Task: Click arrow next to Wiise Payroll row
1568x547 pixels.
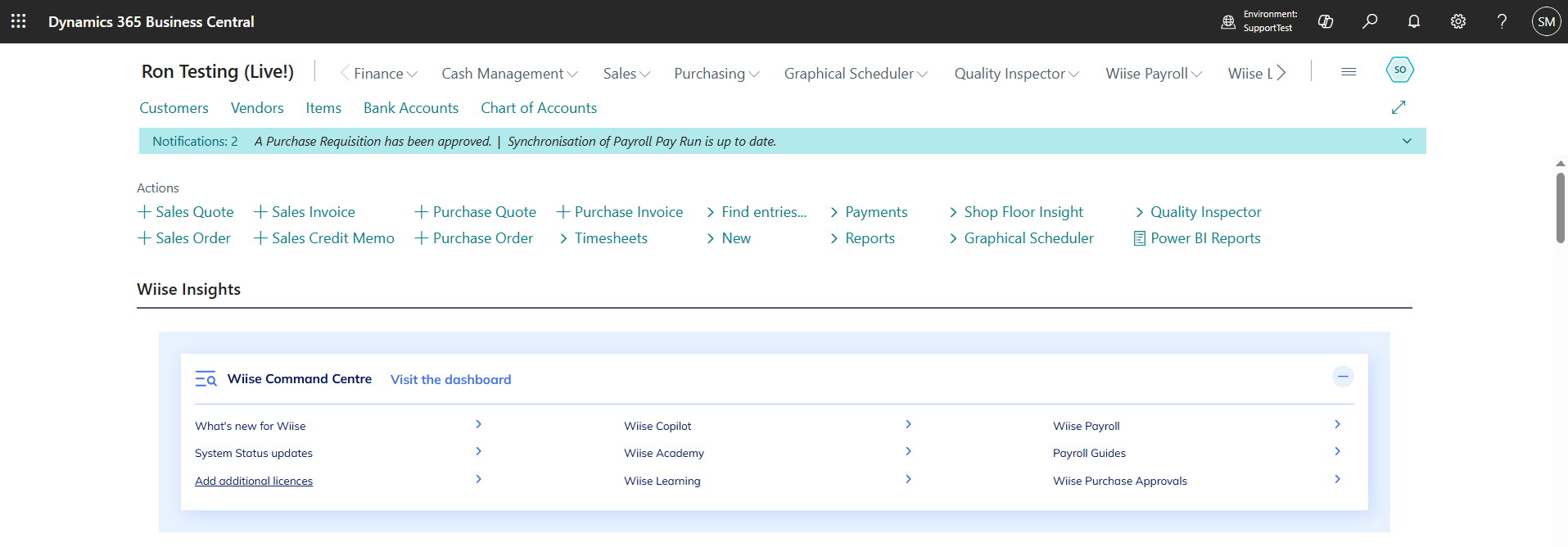Action: pos(1337,424)
